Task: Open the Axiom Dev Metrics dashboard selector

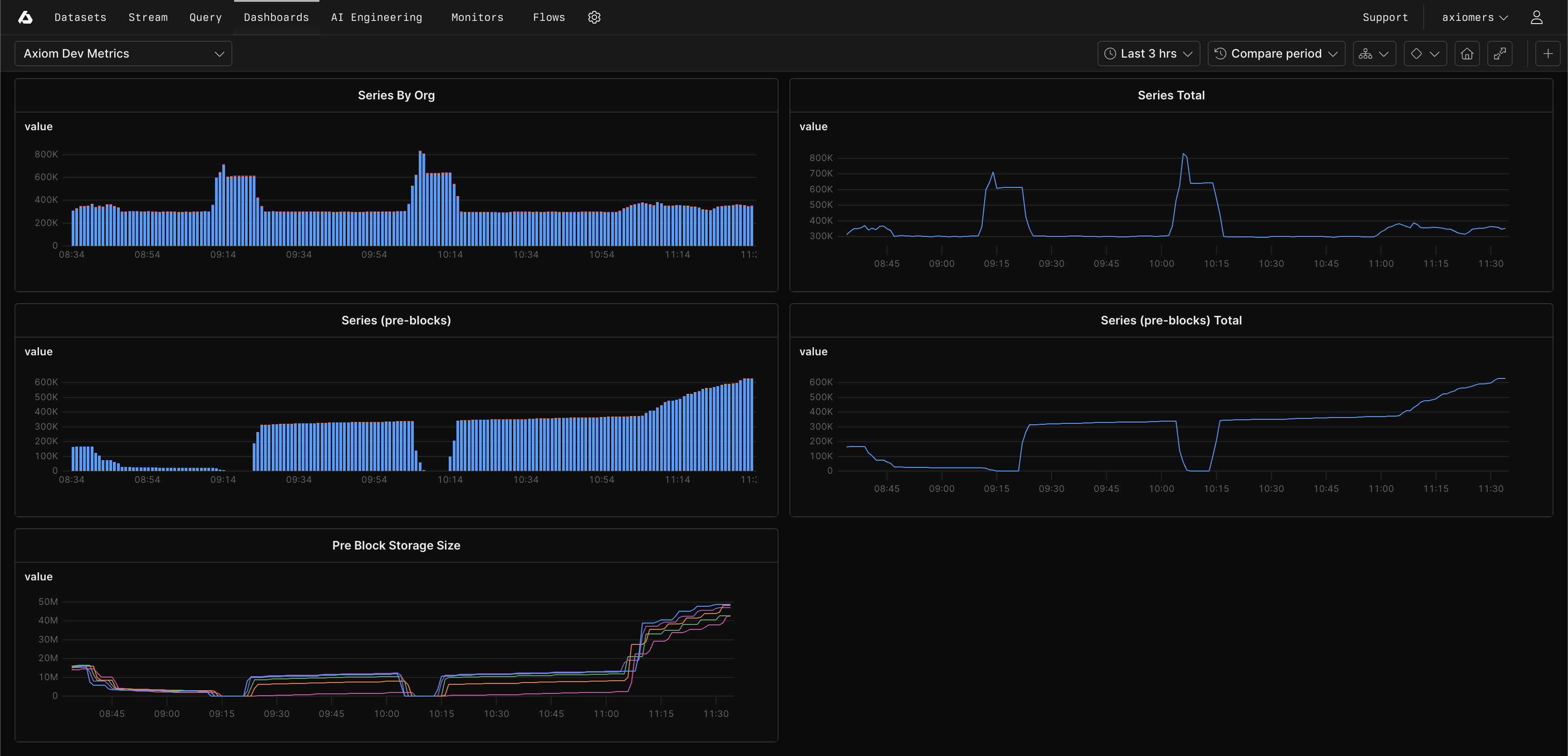Action: [122, 54]
